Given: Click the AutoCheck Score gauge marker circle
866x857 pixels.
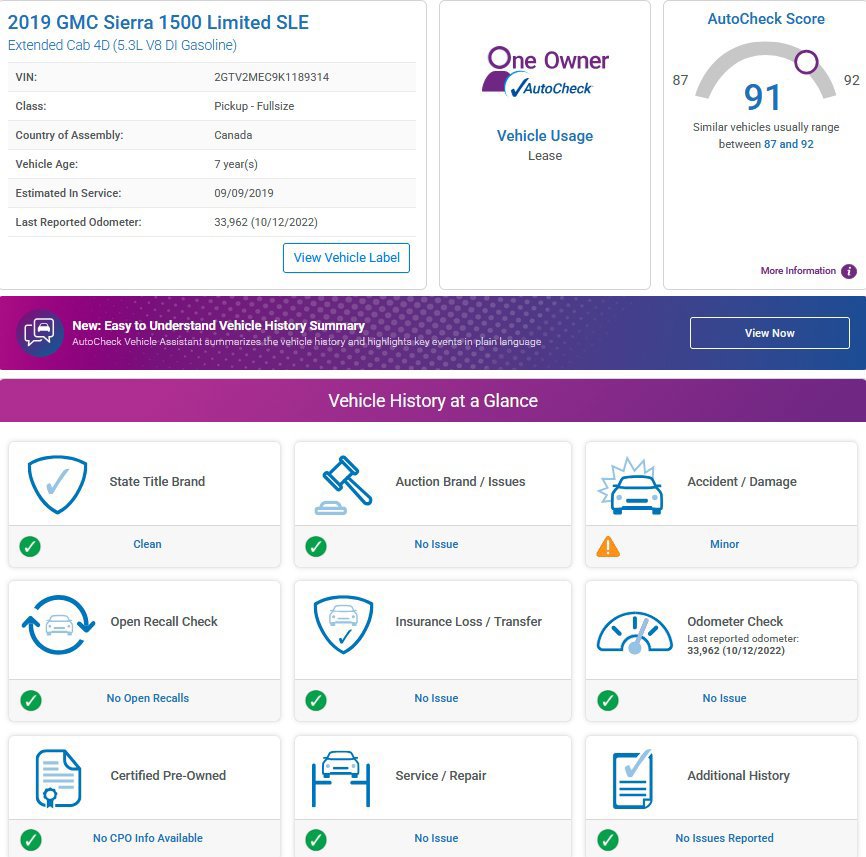Looking at the screenshot, I should click(806, 62).
